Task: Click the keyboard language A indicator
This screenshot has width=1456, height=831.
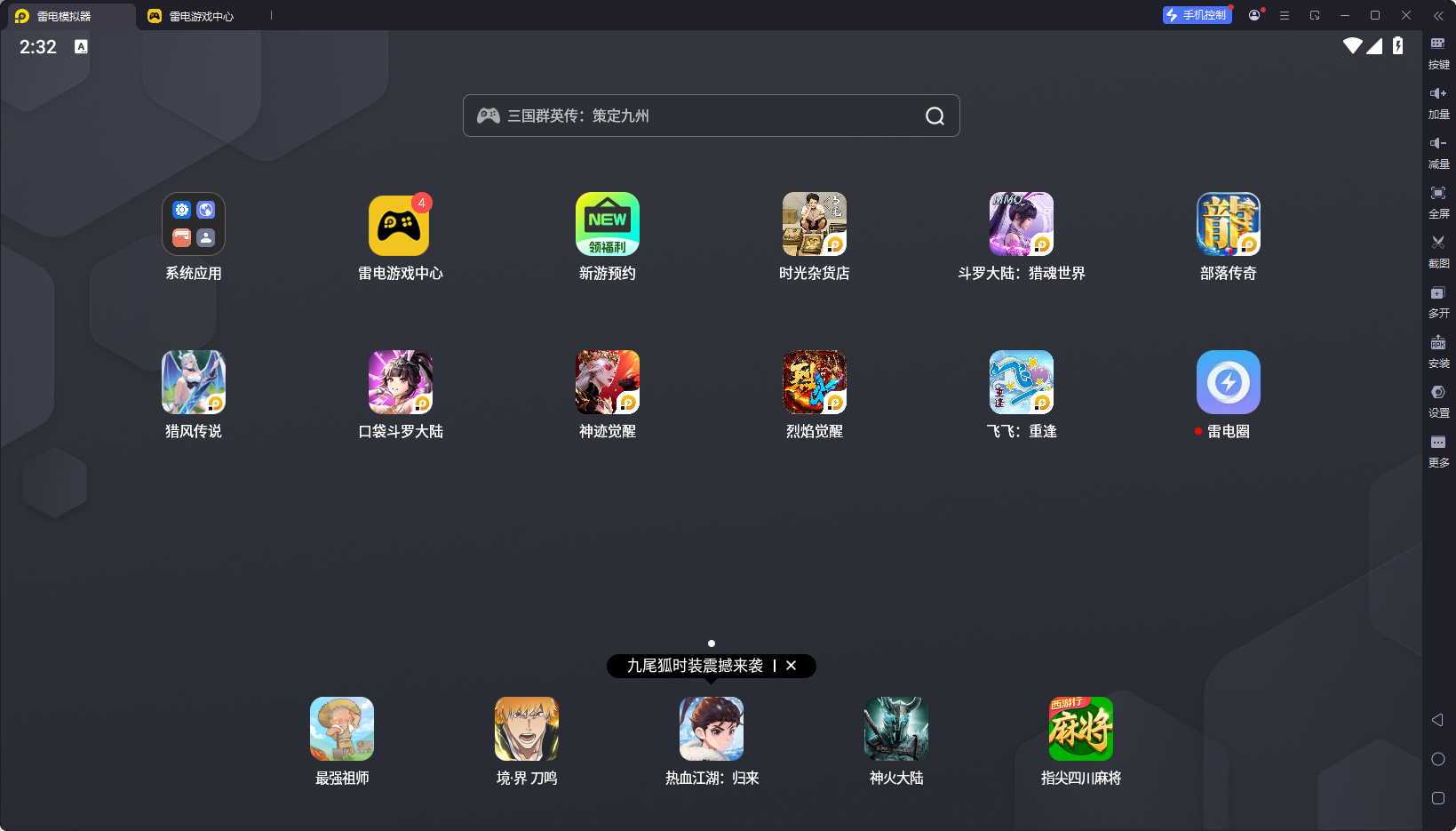Action: click(81, 46)
